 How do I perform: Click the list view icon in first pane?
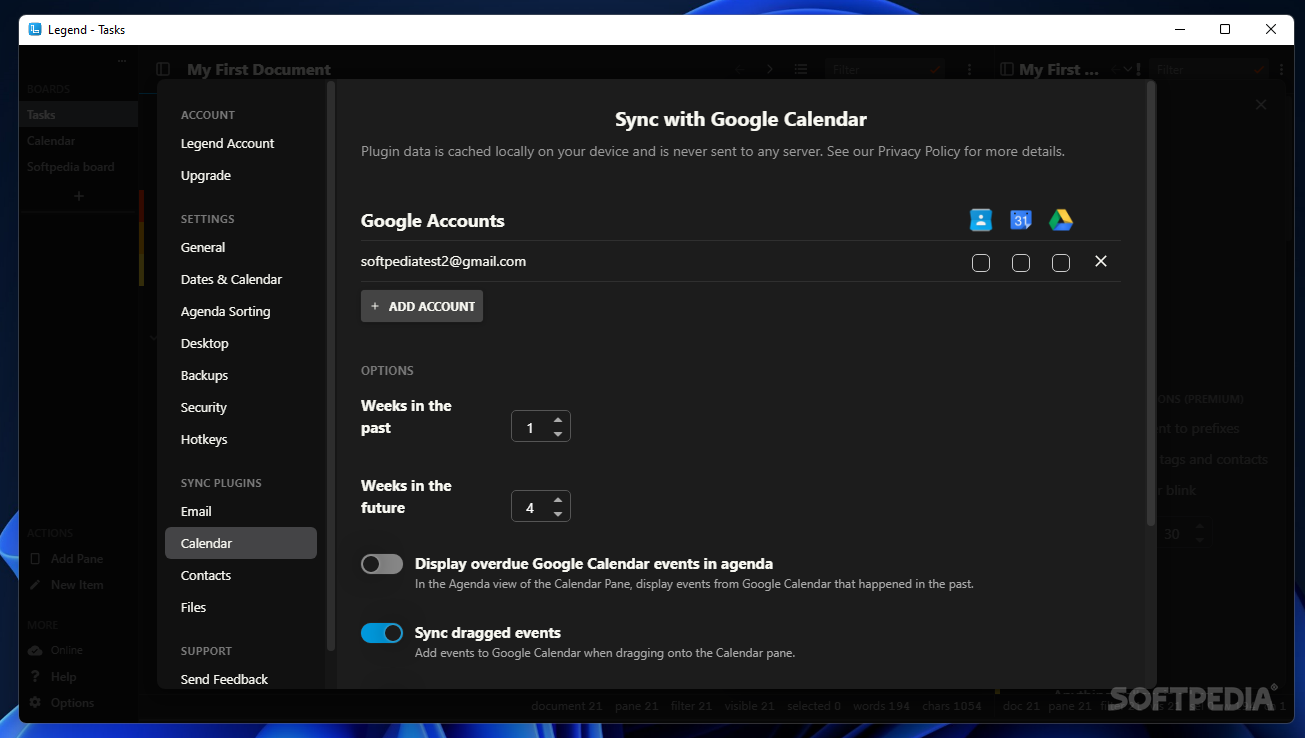point(801,69)
